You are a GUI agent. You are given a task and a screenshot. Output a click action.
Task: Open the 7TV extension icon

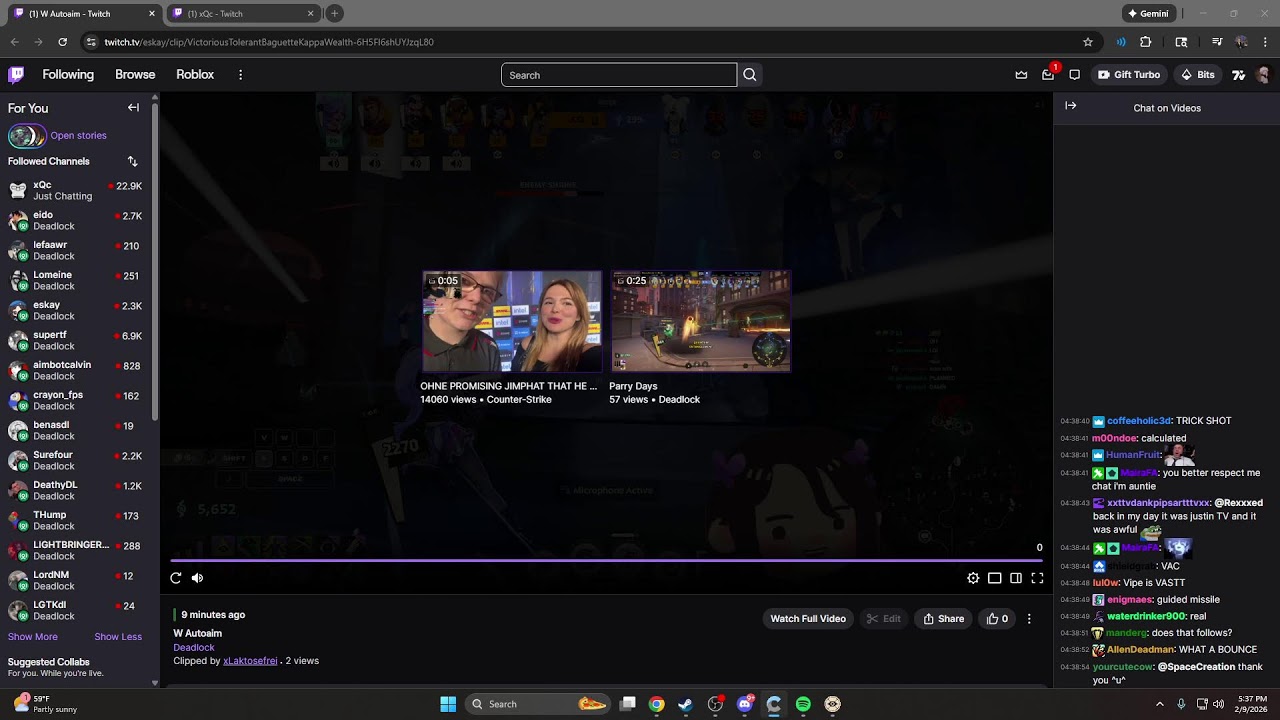pyautogui.click(x=1238, y=75)
